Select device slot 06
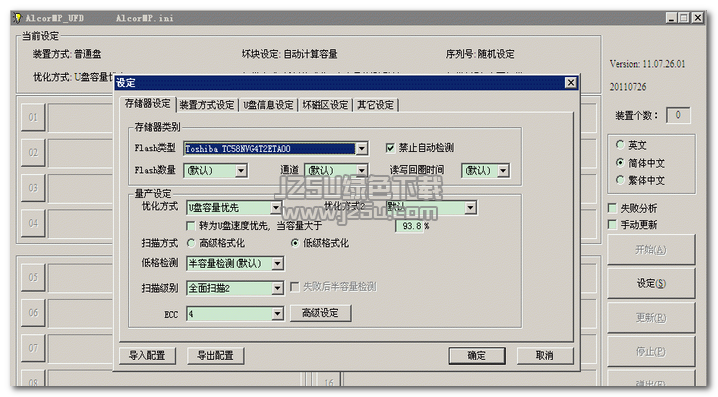Screen dimensions: 718x397 (33, 313)
